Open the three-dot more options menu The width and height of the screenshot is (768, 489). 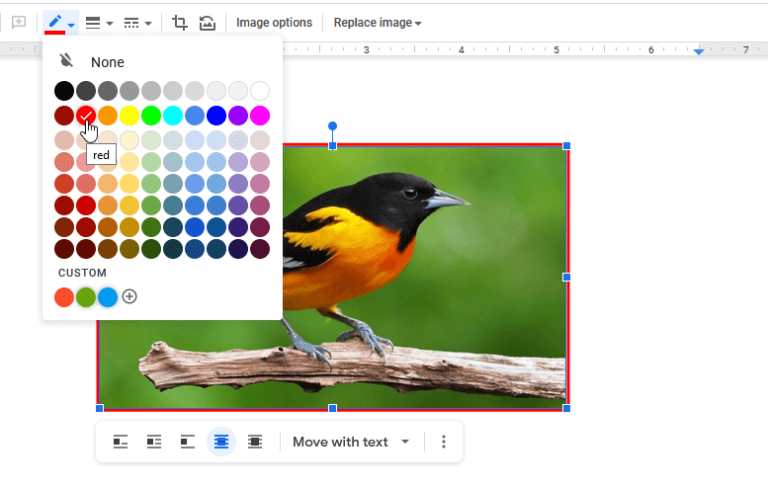coord(444,442)
